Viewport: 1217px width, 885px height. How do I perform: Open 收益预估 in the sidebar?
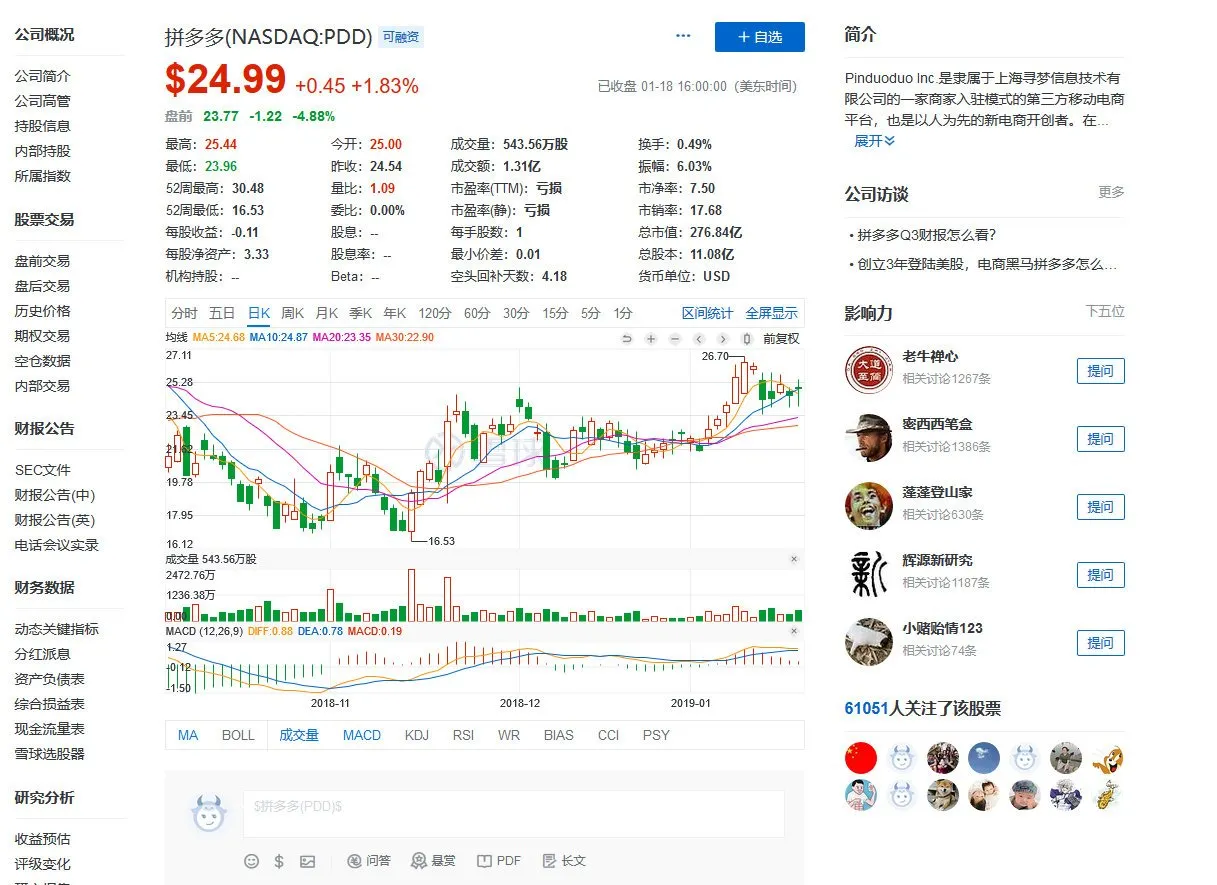(43, 839)
